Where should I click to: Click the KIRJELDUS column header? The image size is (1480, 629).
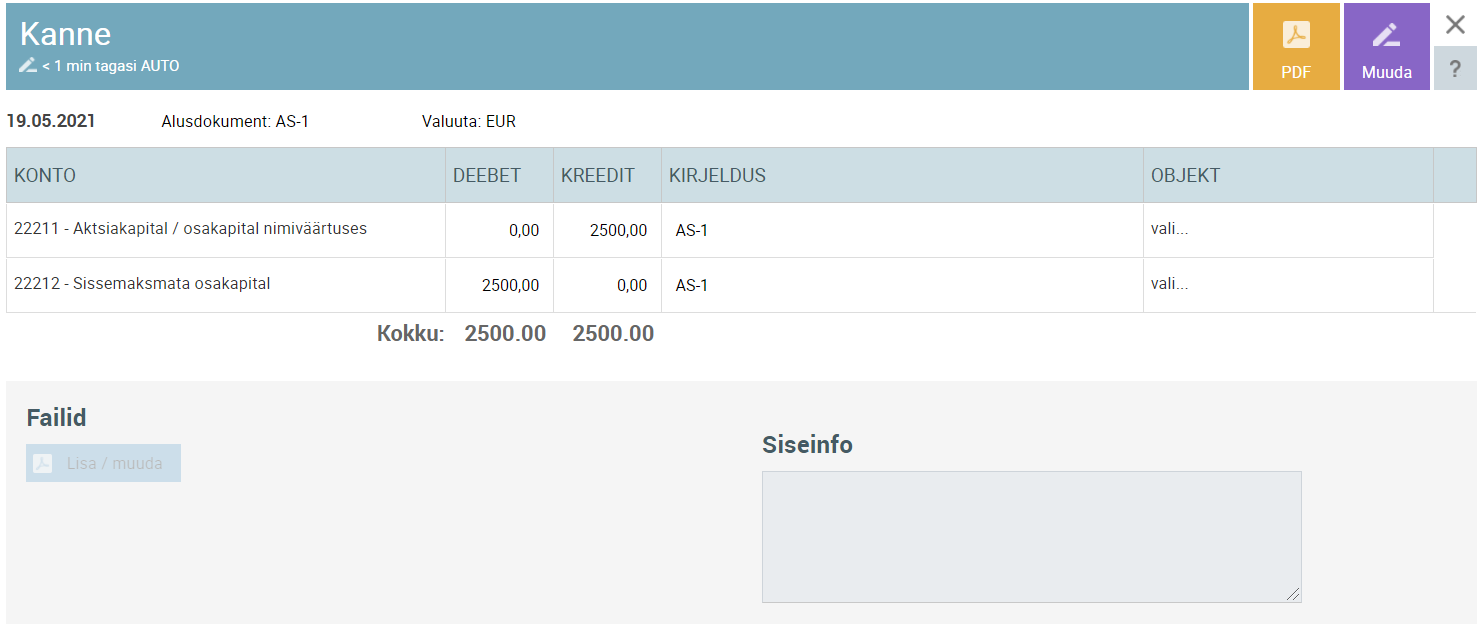tap(717, 176)
